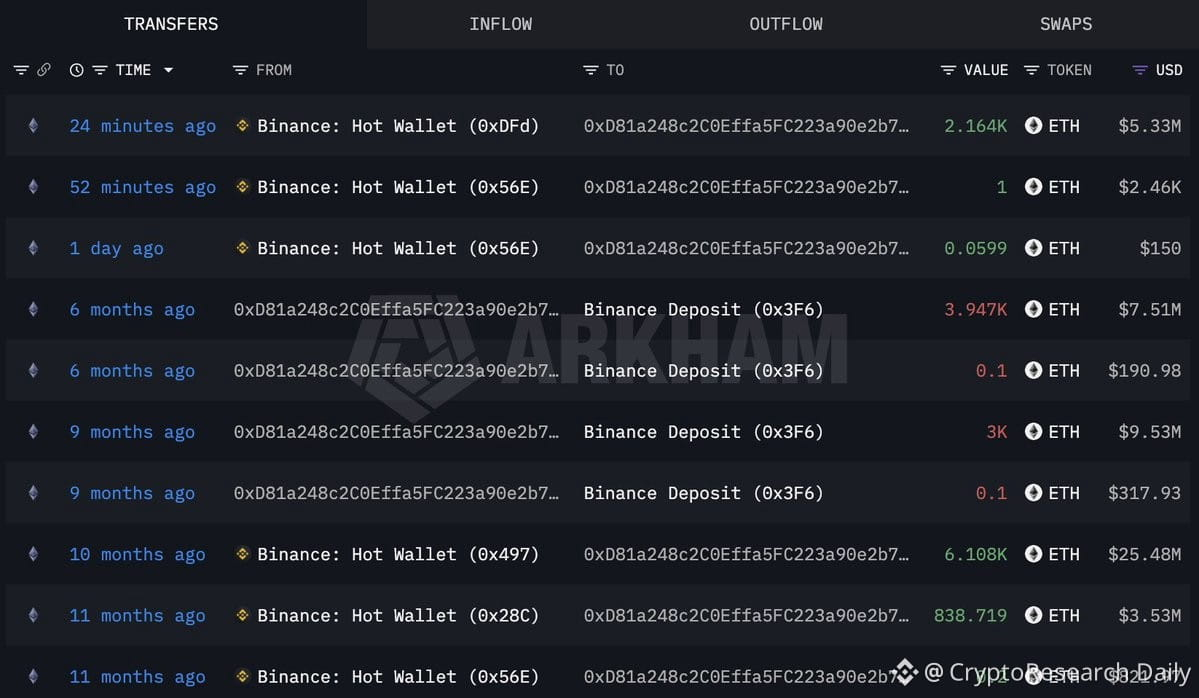This screenshot has width=1199, height=698.
Task: Open the TIME column filter icon
Action: pyautogui.click(x=99, y=70)
